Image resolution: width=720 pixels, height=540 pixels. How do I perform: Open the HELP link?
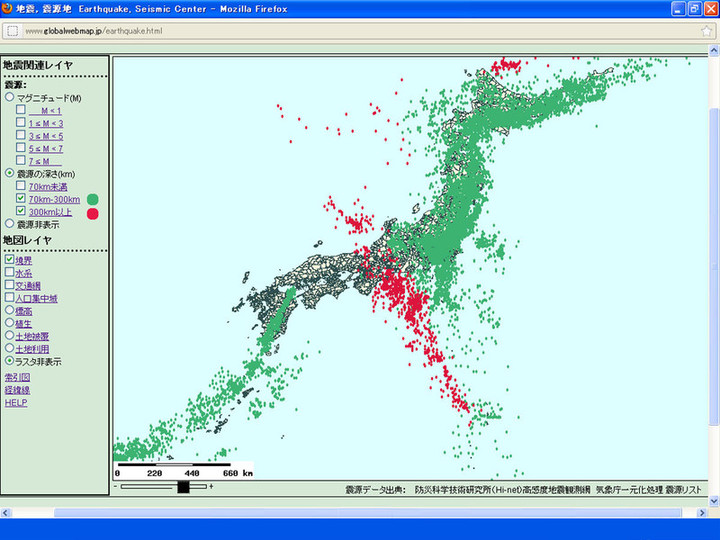click(x=16, y=403)
